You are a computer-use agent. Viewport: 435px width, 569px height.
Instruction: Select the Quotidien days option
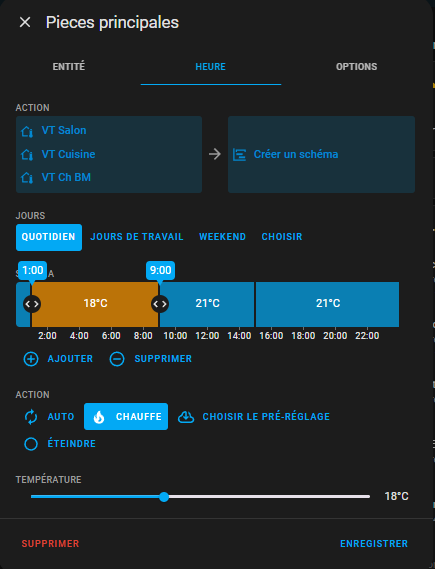click(x=49, y=237)
